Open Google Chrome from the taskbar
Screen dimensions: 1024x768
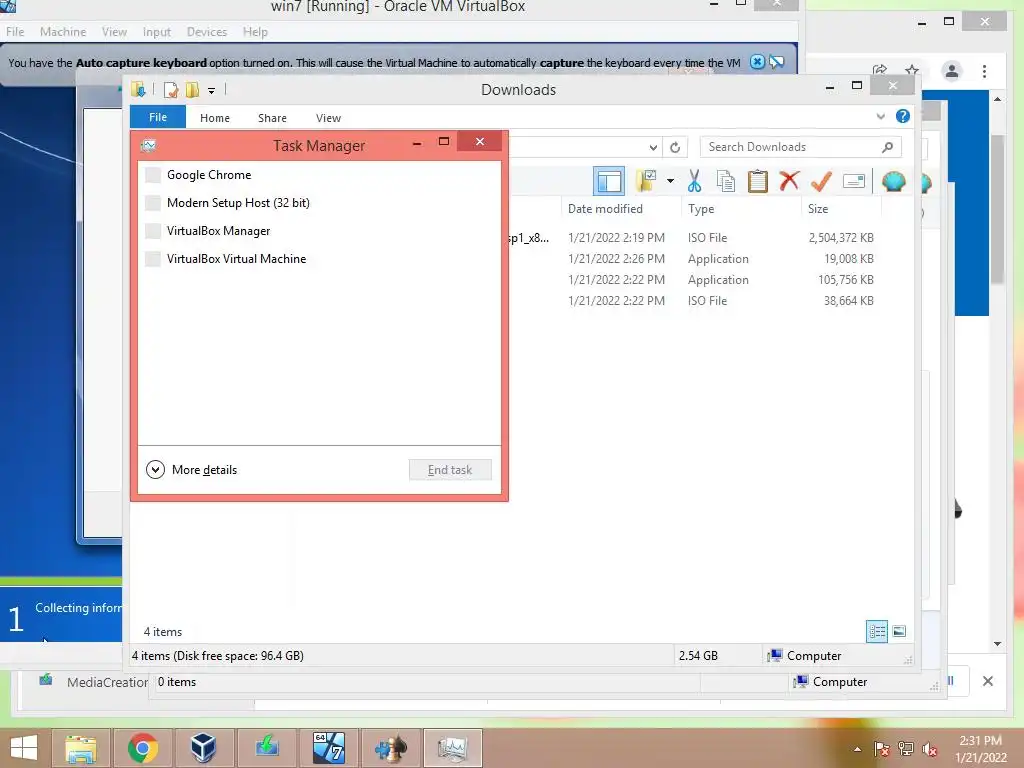tap(142, 748)
